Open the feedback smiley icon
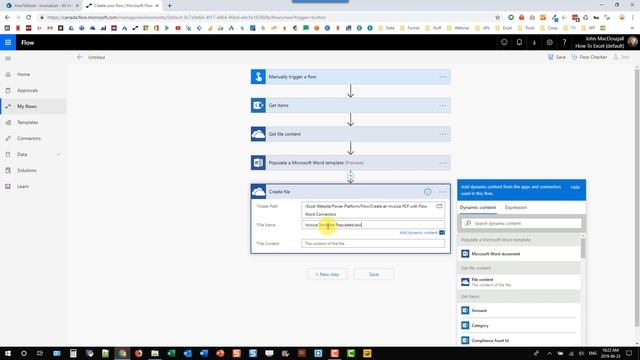The image size is (640, 360). [x=504, y=42]
